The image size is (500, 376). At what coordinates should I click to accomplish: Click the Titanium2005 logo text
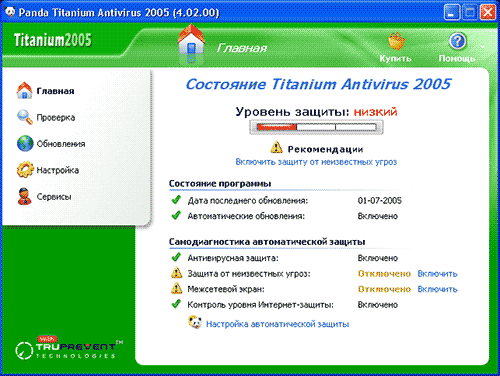52,40
